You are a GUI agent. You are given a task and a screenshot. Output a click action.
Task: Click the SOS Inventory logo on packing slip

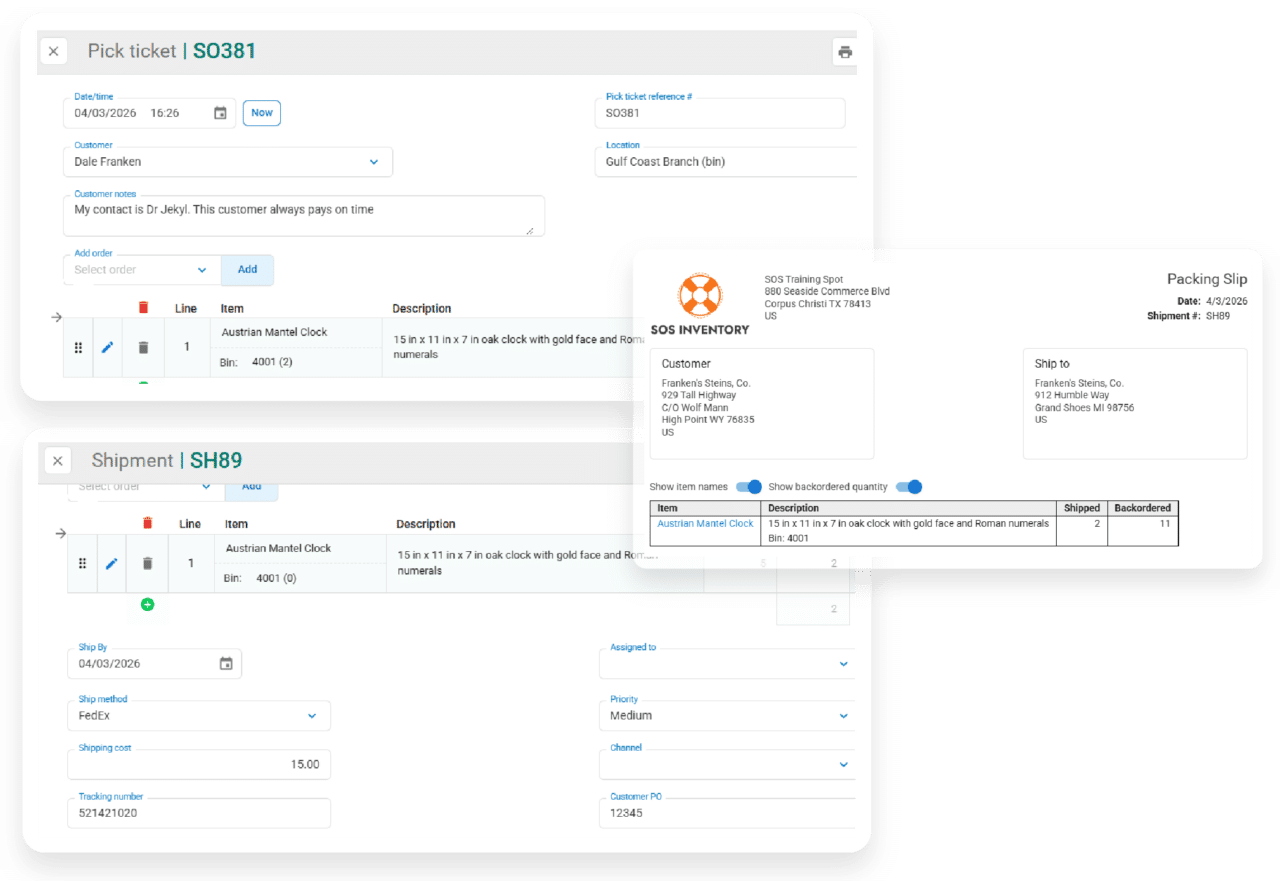click(700, 305)
